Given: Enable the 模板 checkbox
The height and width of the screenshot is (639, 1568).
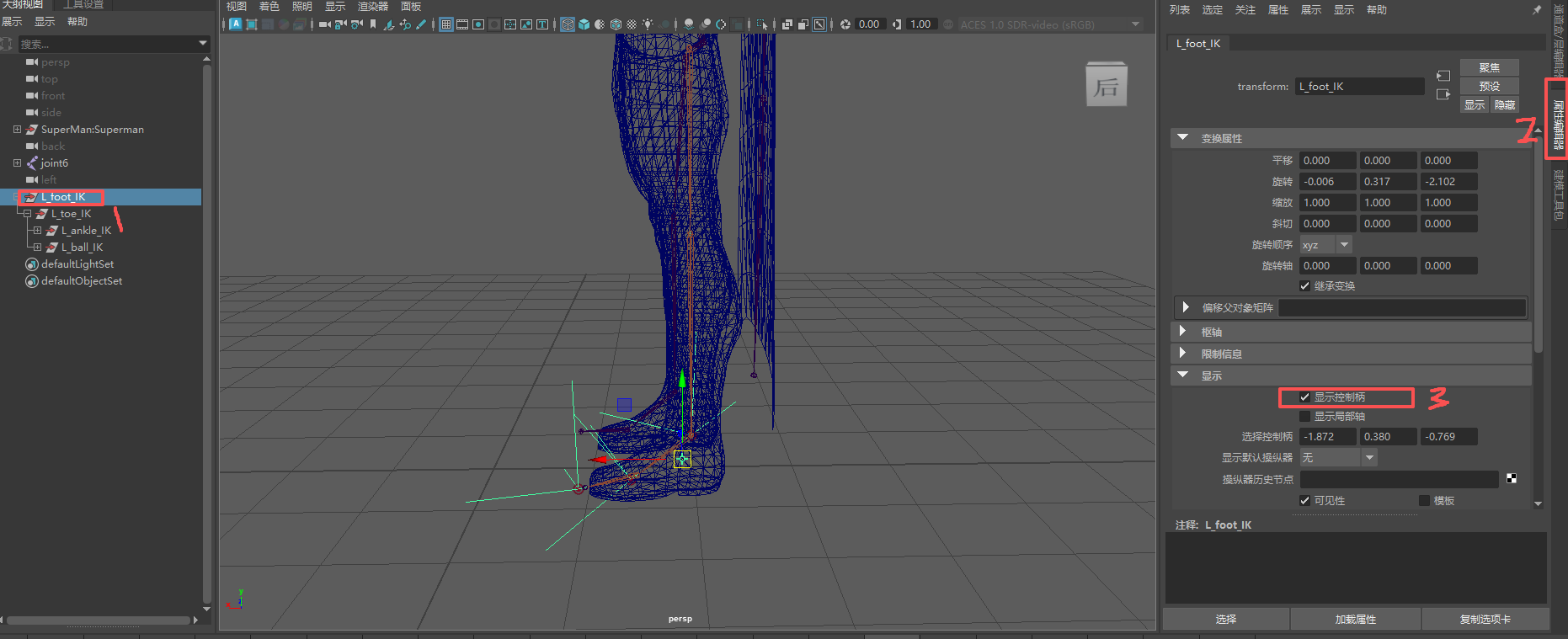Looking at the screenshot, I should (1424, 501).
